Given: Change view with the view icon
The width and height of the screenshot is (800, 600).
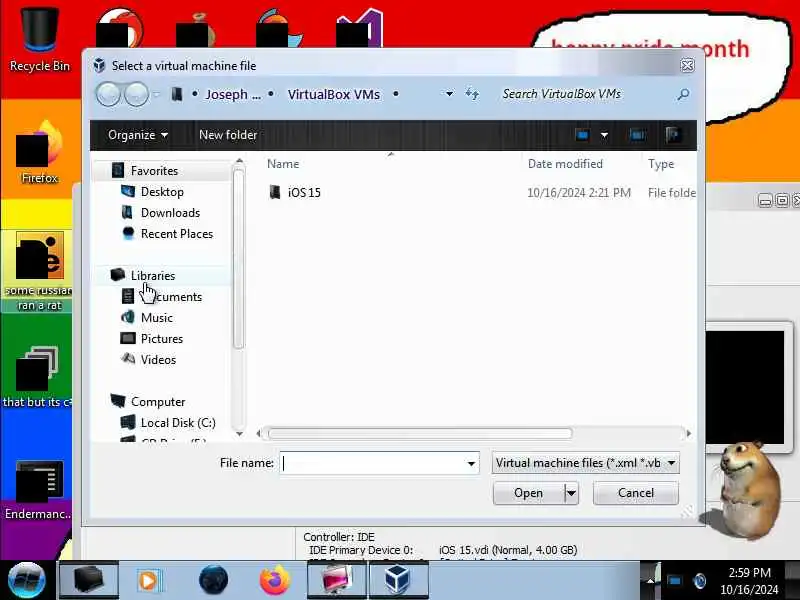Looking at the screenshot, I should [582, 135].
